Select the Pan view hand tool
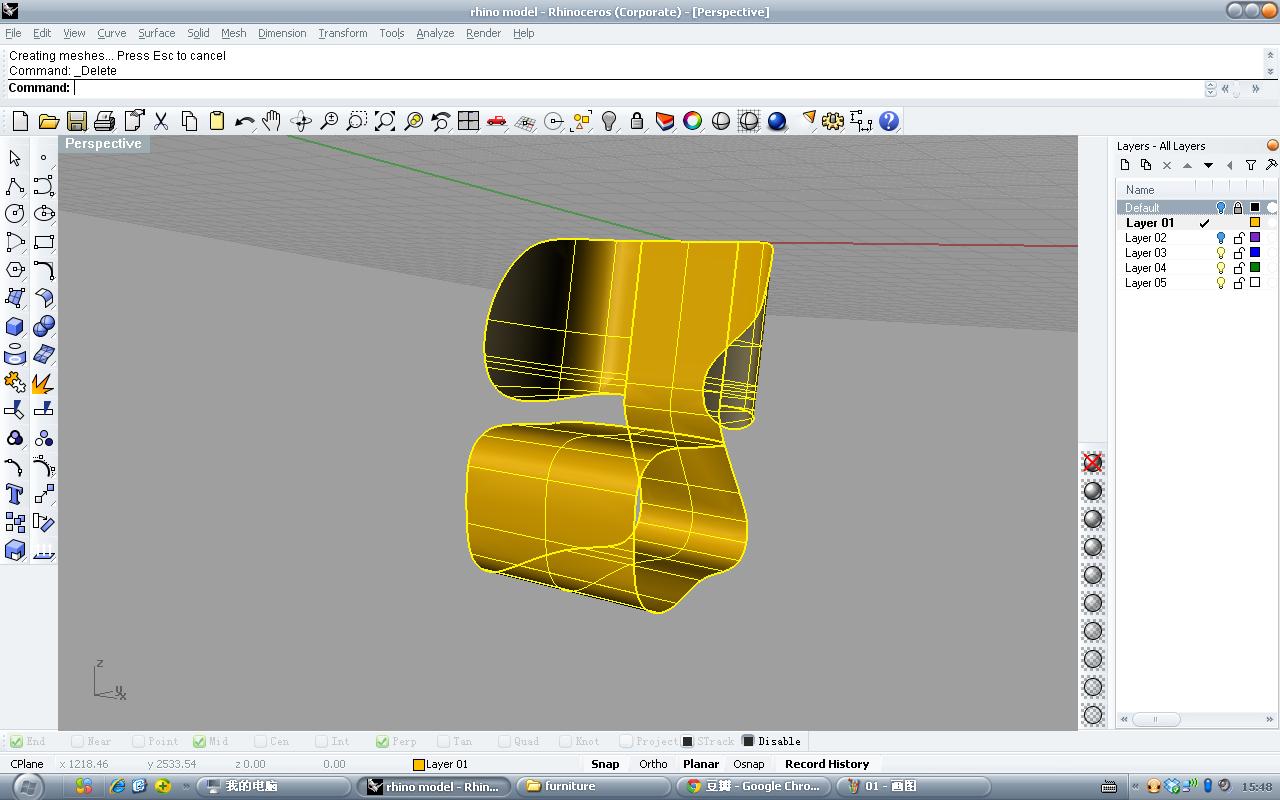Screen dimensions: 1280x800 [x=271, y=121]
